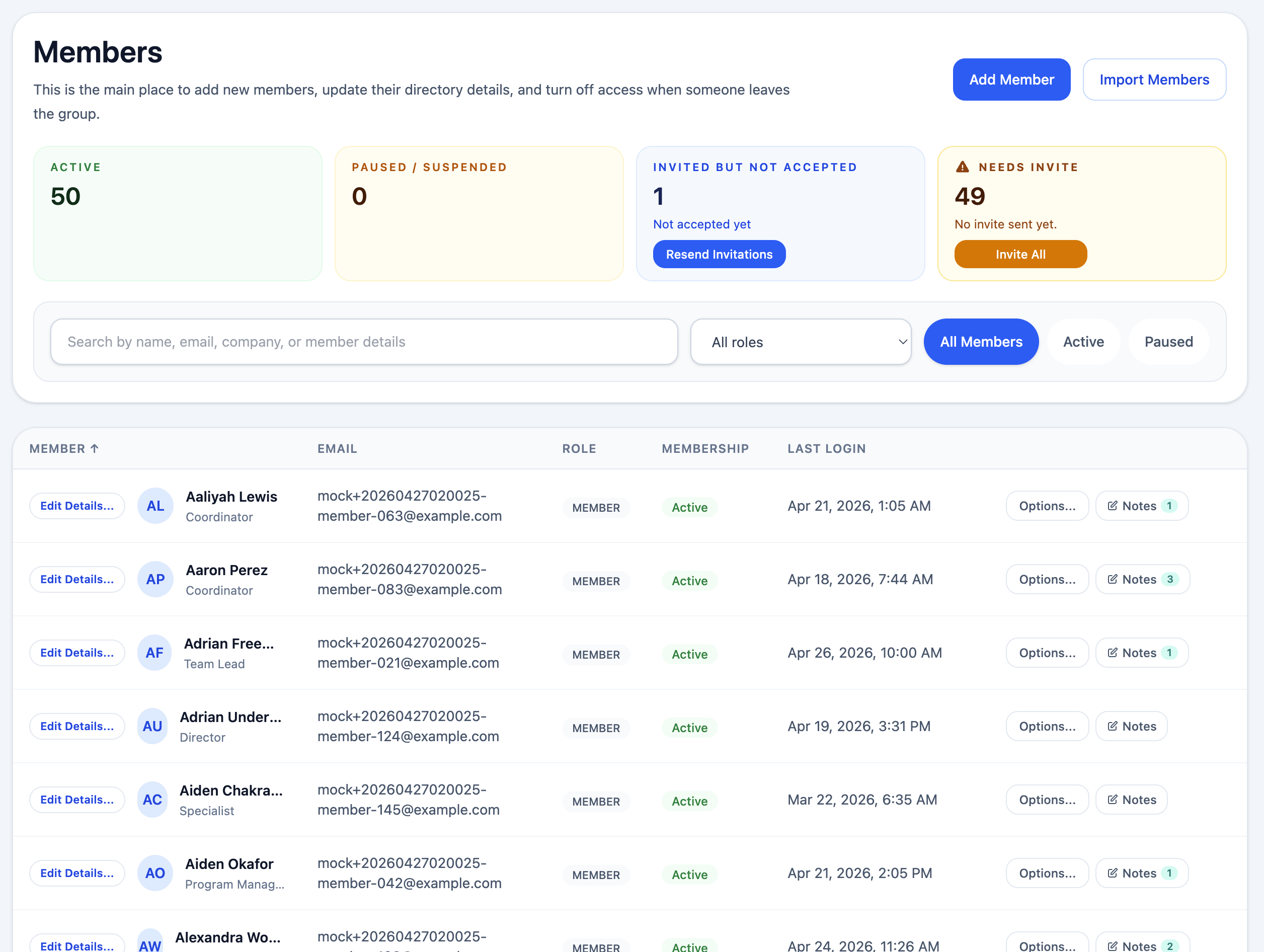The height and width of the screenshot is (952, 1264).
Task: Click the Import Members button
Action: pos(1154,80)
